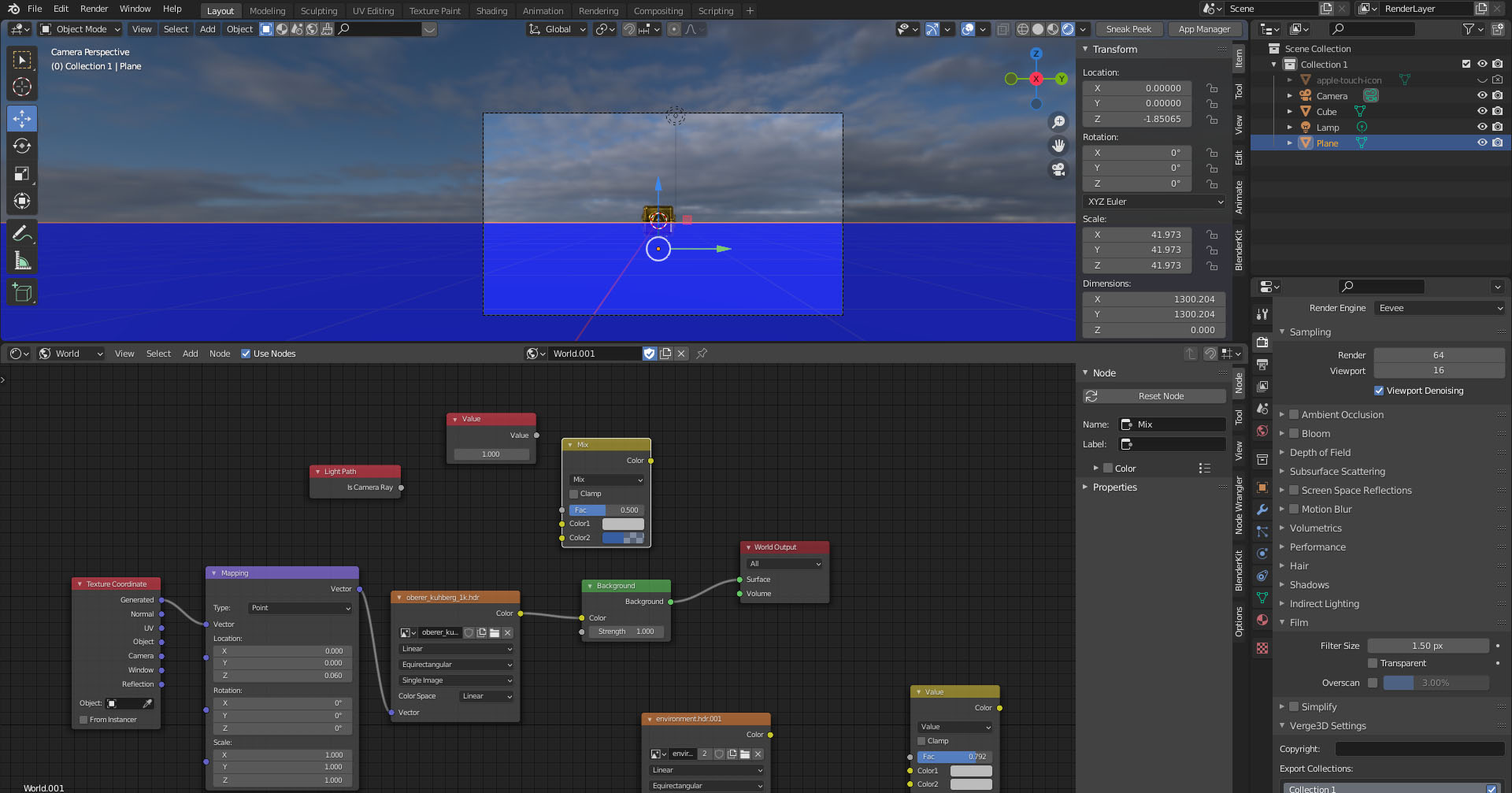1512x793 pixels.
Task: Open the Object properties tab
Action: [1262, 487]
